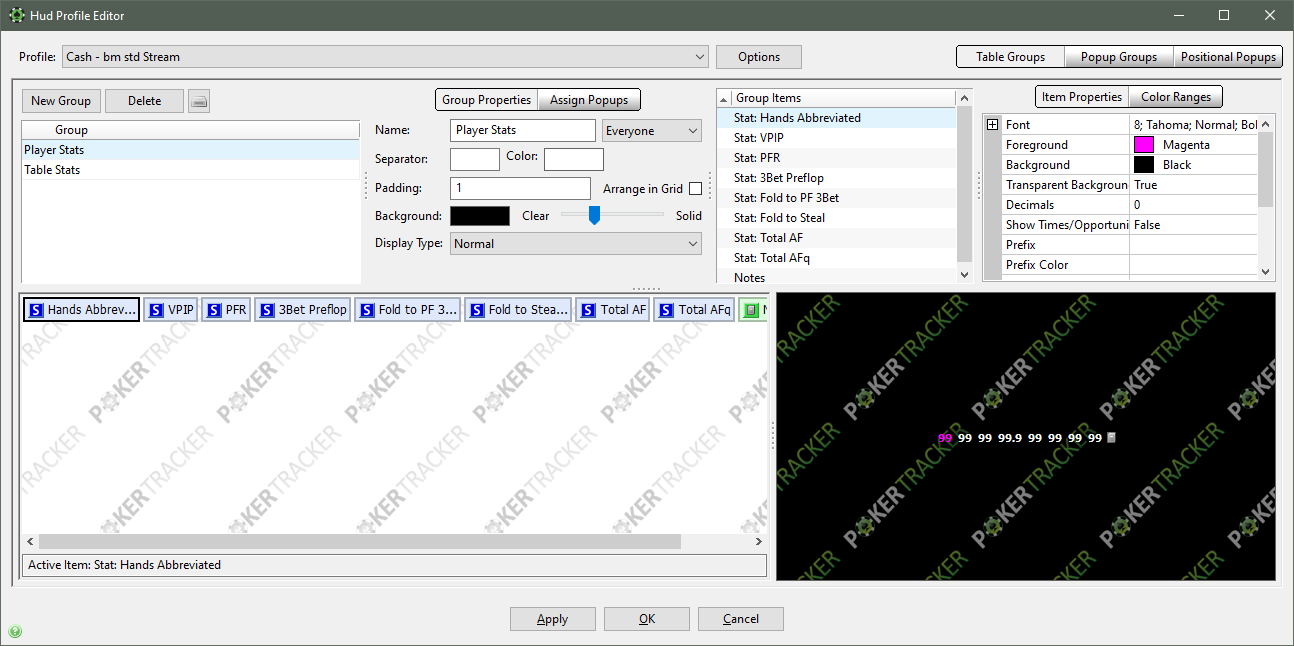Click the Decimals property value
Screen dimensions: 1294x646
1193,205
